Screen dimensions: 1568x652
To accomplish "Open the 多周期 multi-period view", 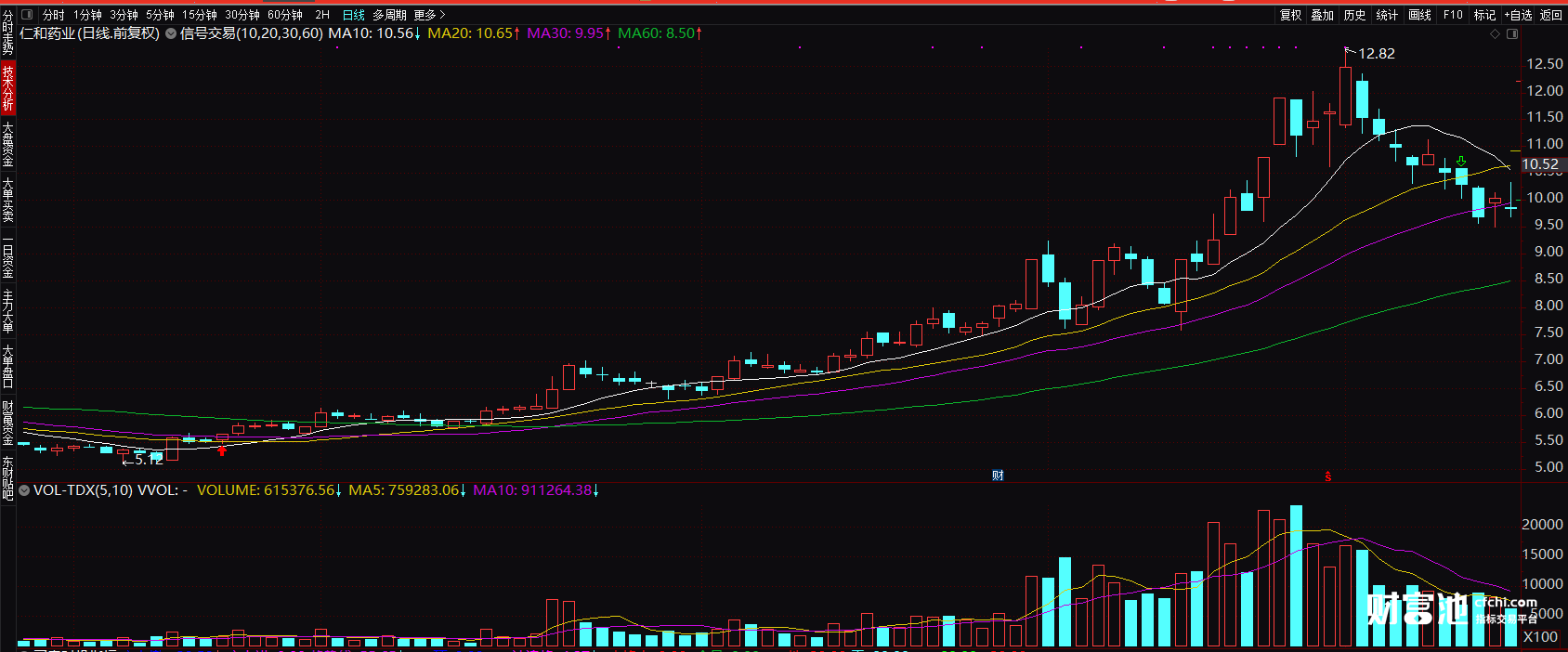I will point(389,15).
